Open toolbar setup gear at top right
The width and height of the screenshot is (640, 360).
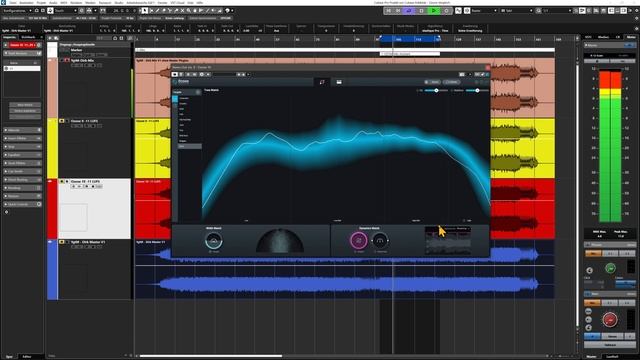coord(636,11)
